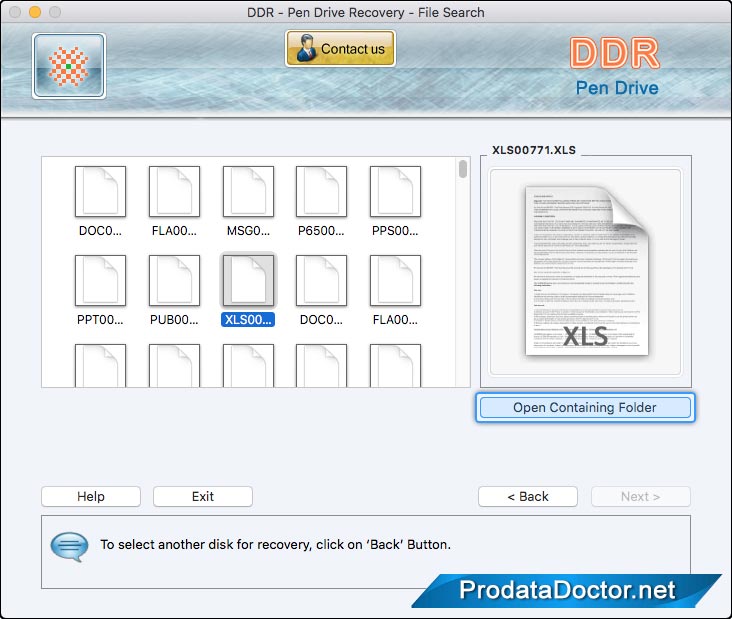
Task: Select the PPS00... file icon
Action: click(x=395, y=191)
